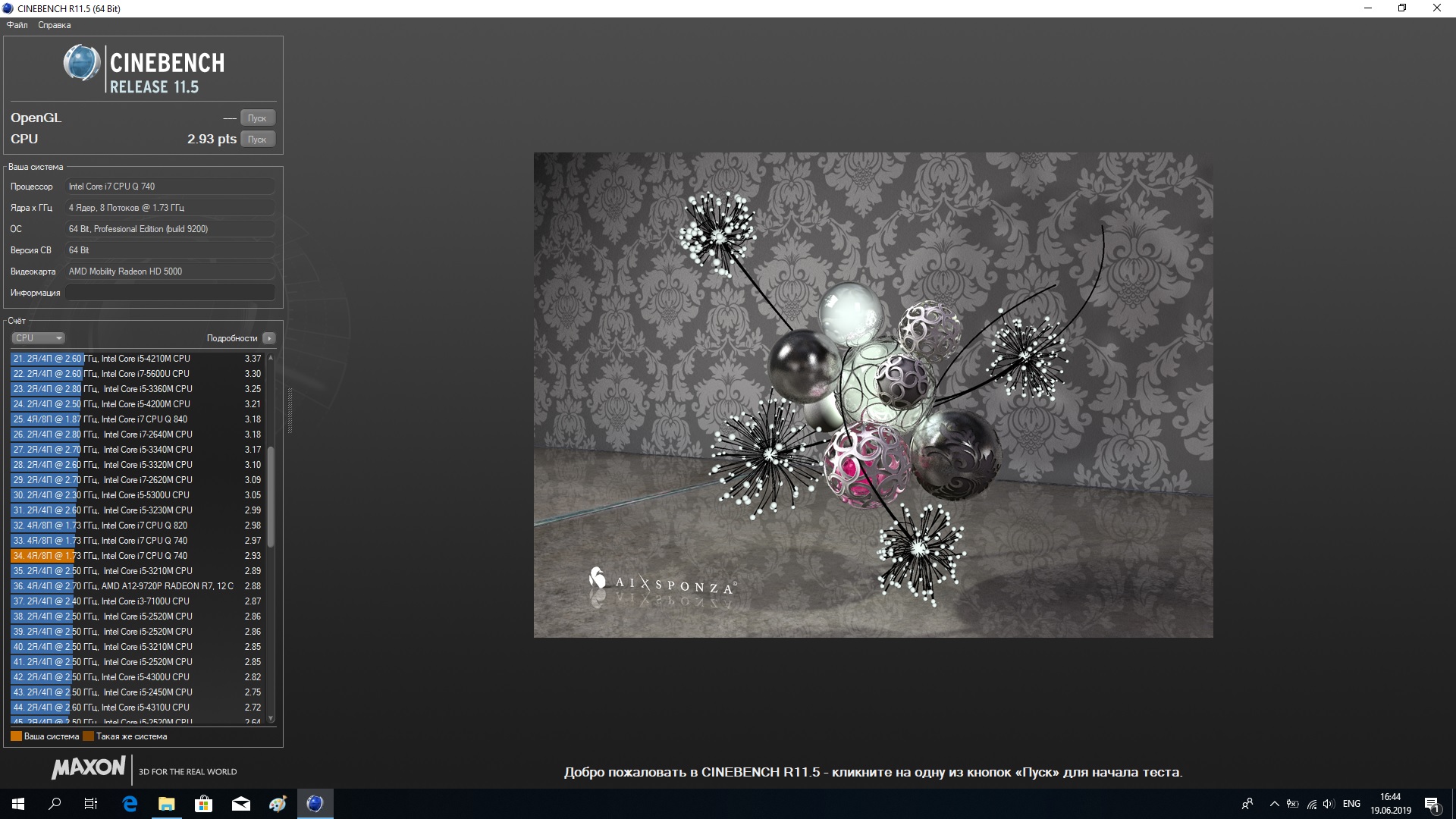This screenshot has height=819, width=1456.
Task: Click the Ваша система orange legend swatch
Action: 16,736
